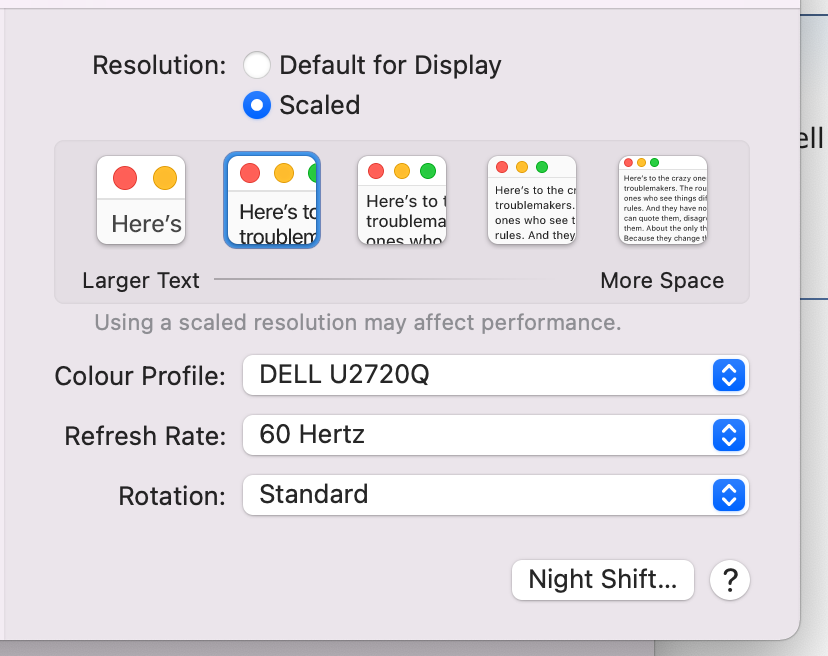Click the Colour Profile label text
The image size is (828, 656).
click(x=140, y=376)
